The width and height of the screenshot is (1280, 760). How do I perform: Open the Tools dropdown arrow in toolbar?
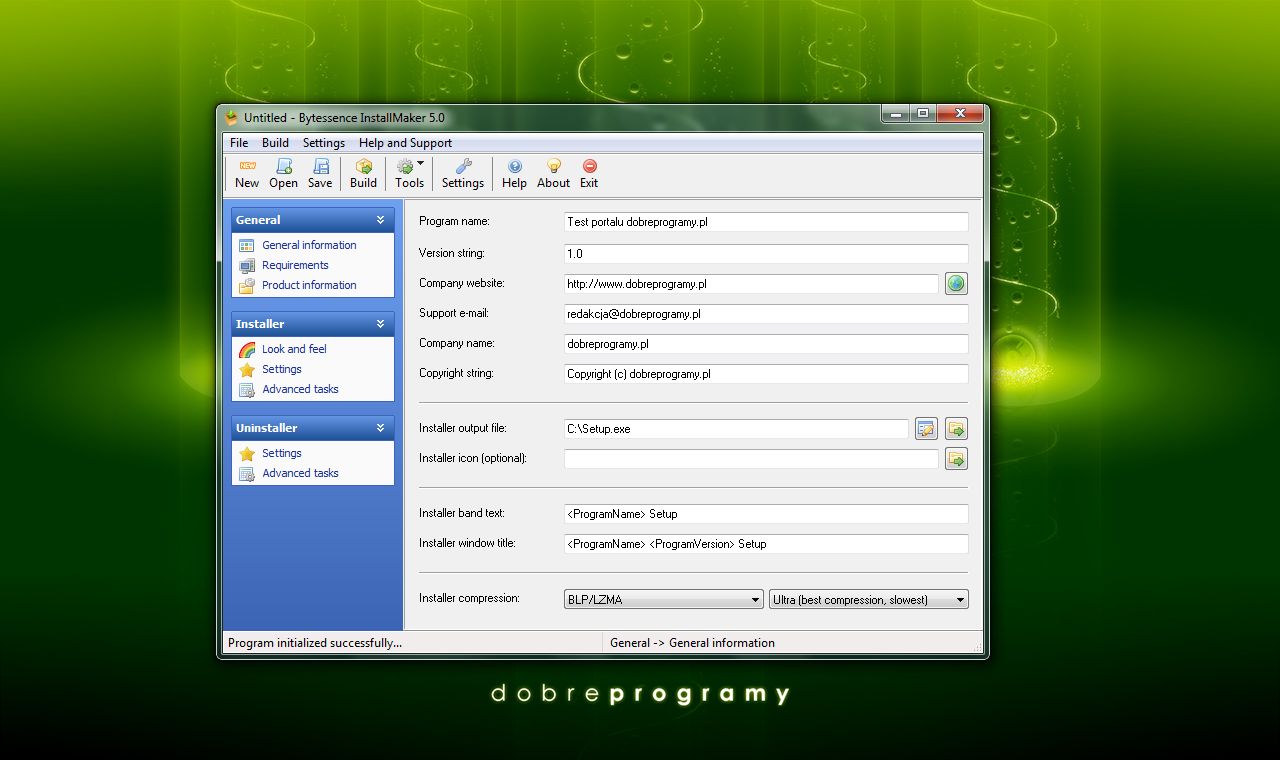420,163
